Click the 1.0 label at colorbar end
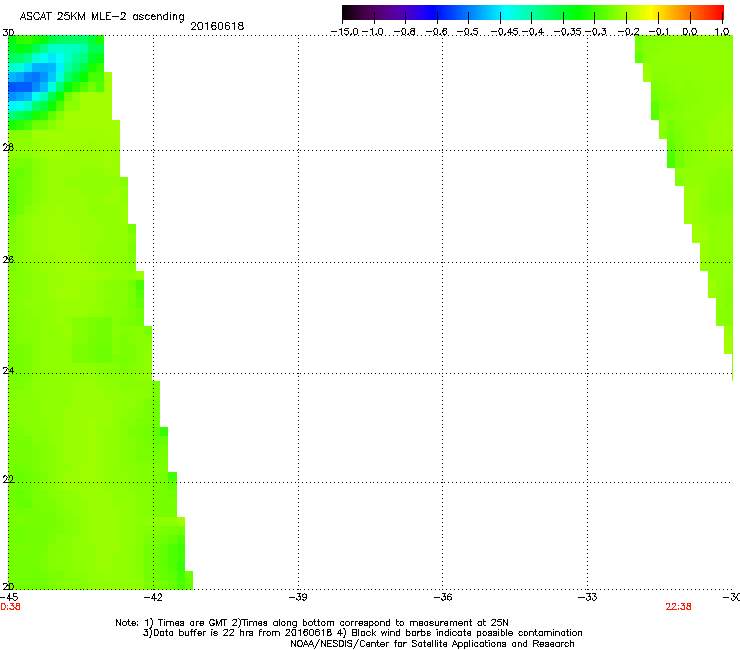 (x=722, y=32)
